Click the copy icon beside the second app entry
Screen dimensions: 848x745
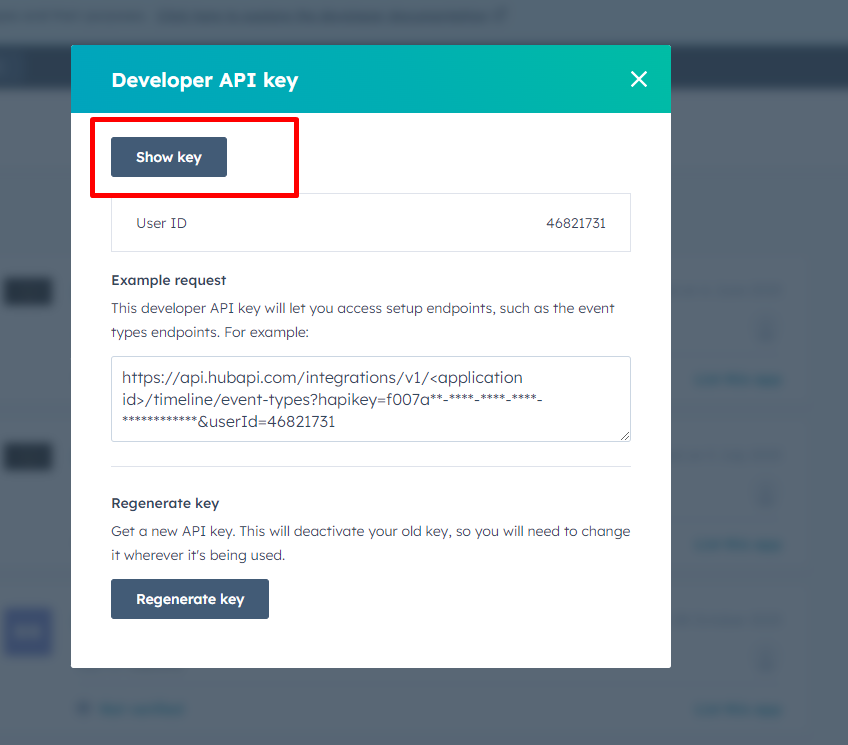[x=765, y=495]
